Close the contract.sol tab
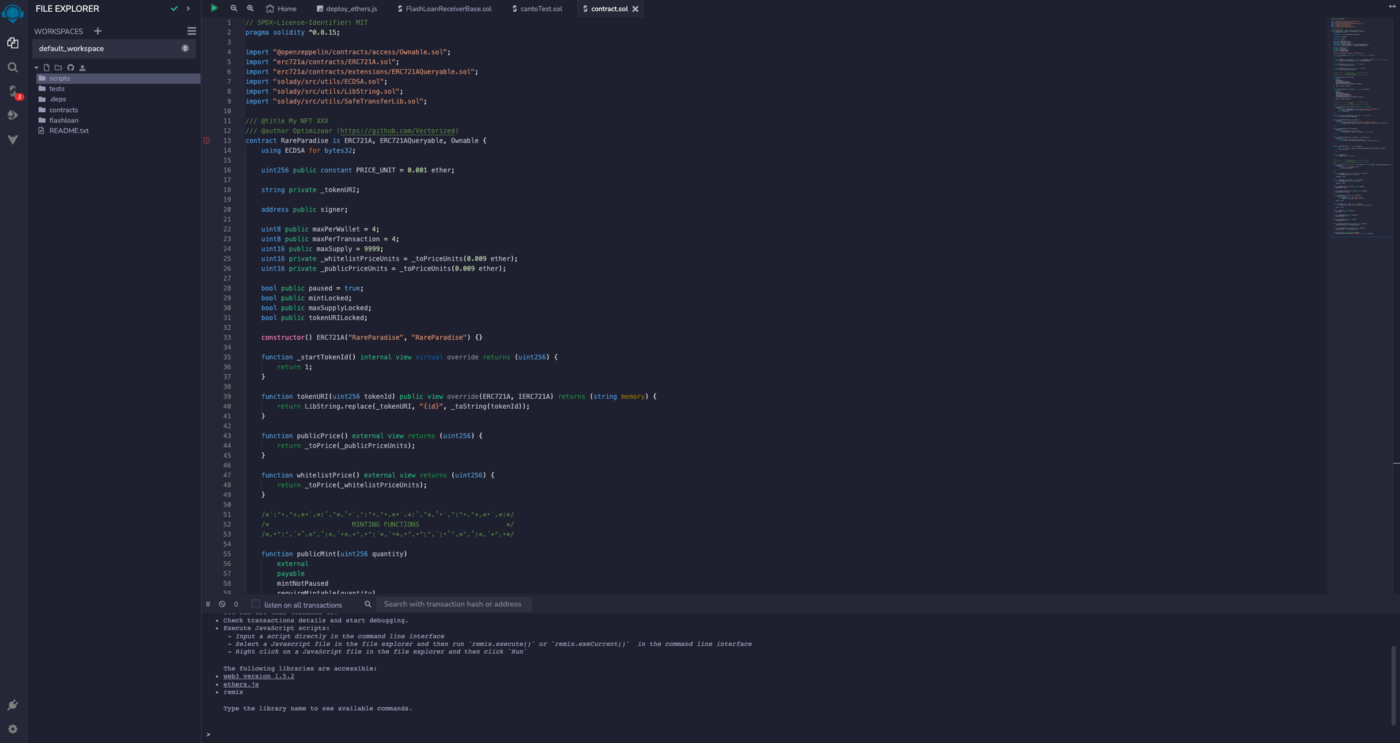This screenshot has width=1400, height=743. (x=635, y=8)
